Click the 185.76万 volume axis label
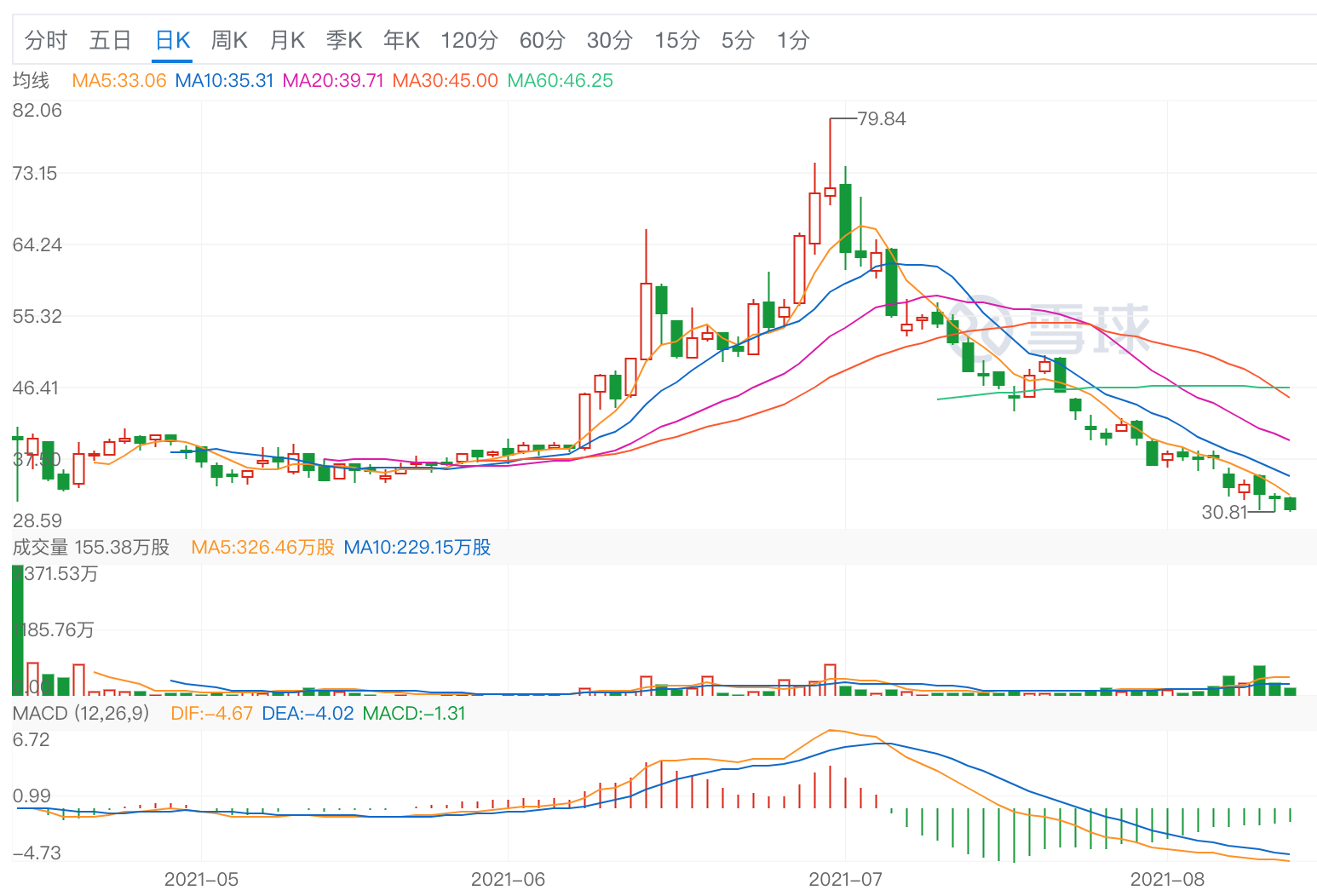The height and width of the screenshot is (896, 1317). point(54,630)
